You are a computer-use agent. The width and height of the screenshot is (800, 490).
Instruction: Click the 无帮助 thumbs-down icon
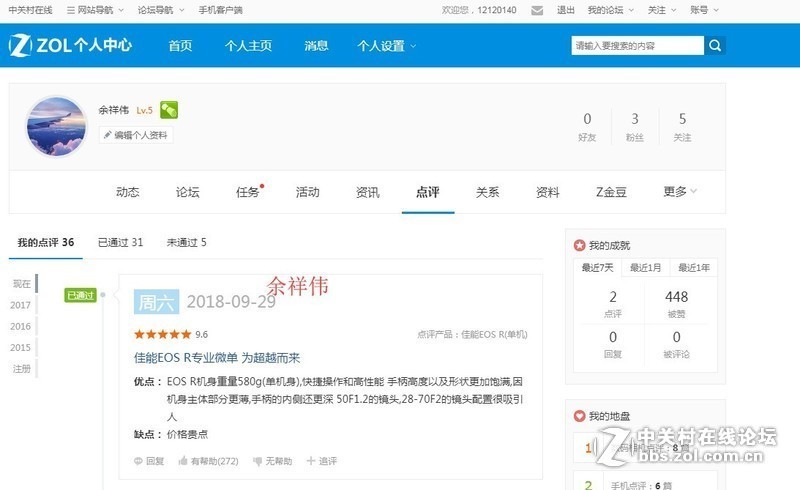pos(258,461)
